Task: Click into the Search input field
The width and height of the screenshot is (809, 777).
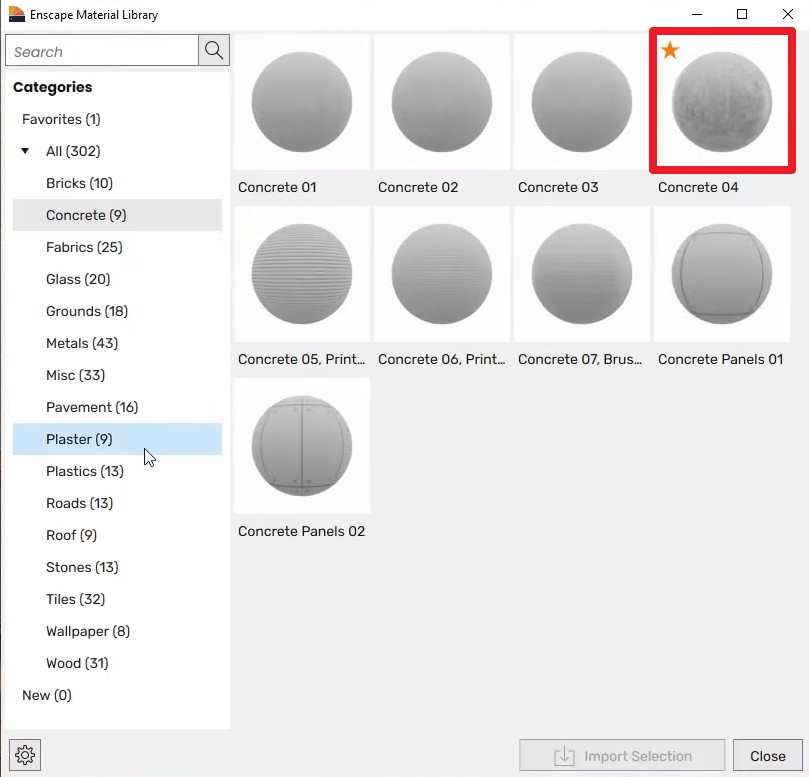Action: click(x=102, y=50)
